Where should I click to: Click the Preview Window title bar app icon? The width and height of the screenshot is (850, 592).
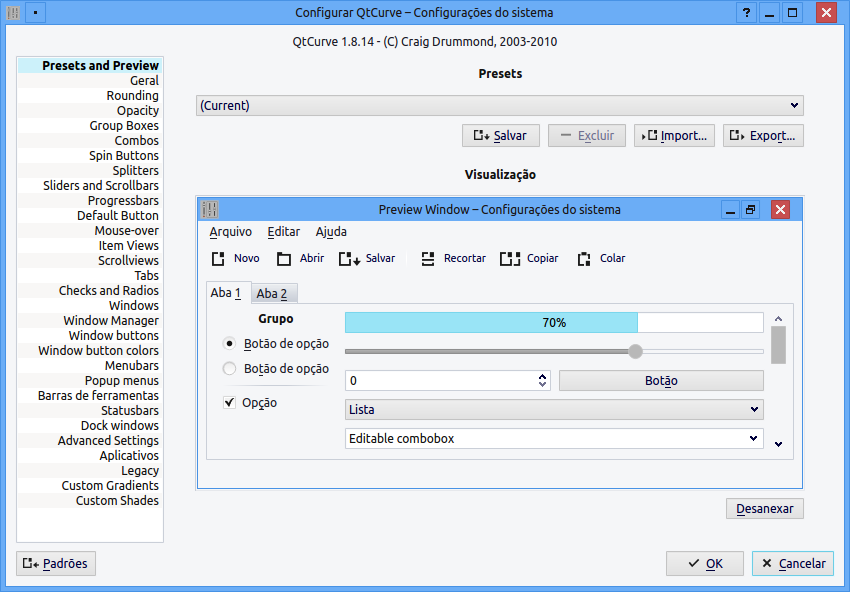[209, 209]
